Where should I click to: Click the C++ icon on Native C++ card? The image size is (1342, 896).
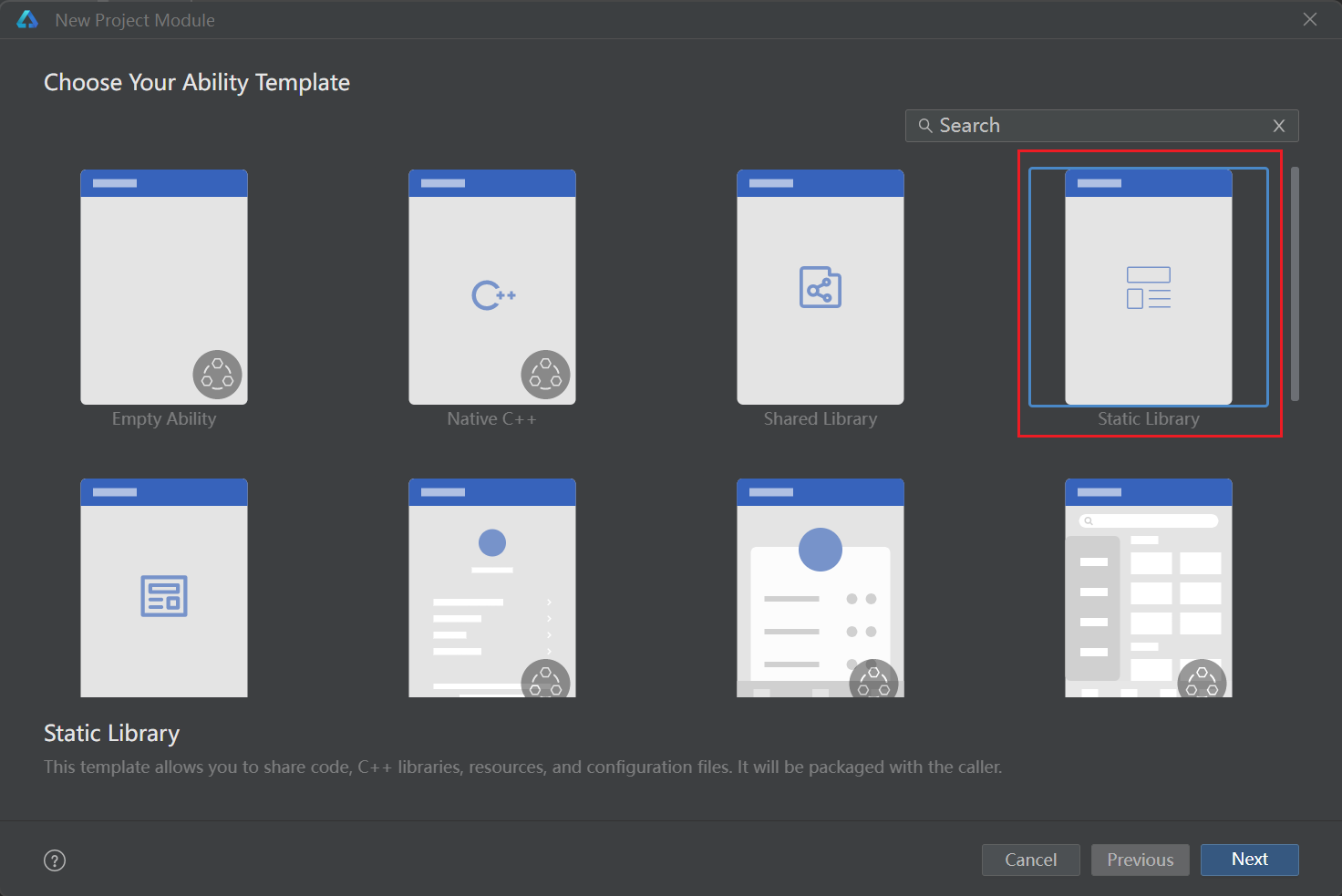pos(494,295)
